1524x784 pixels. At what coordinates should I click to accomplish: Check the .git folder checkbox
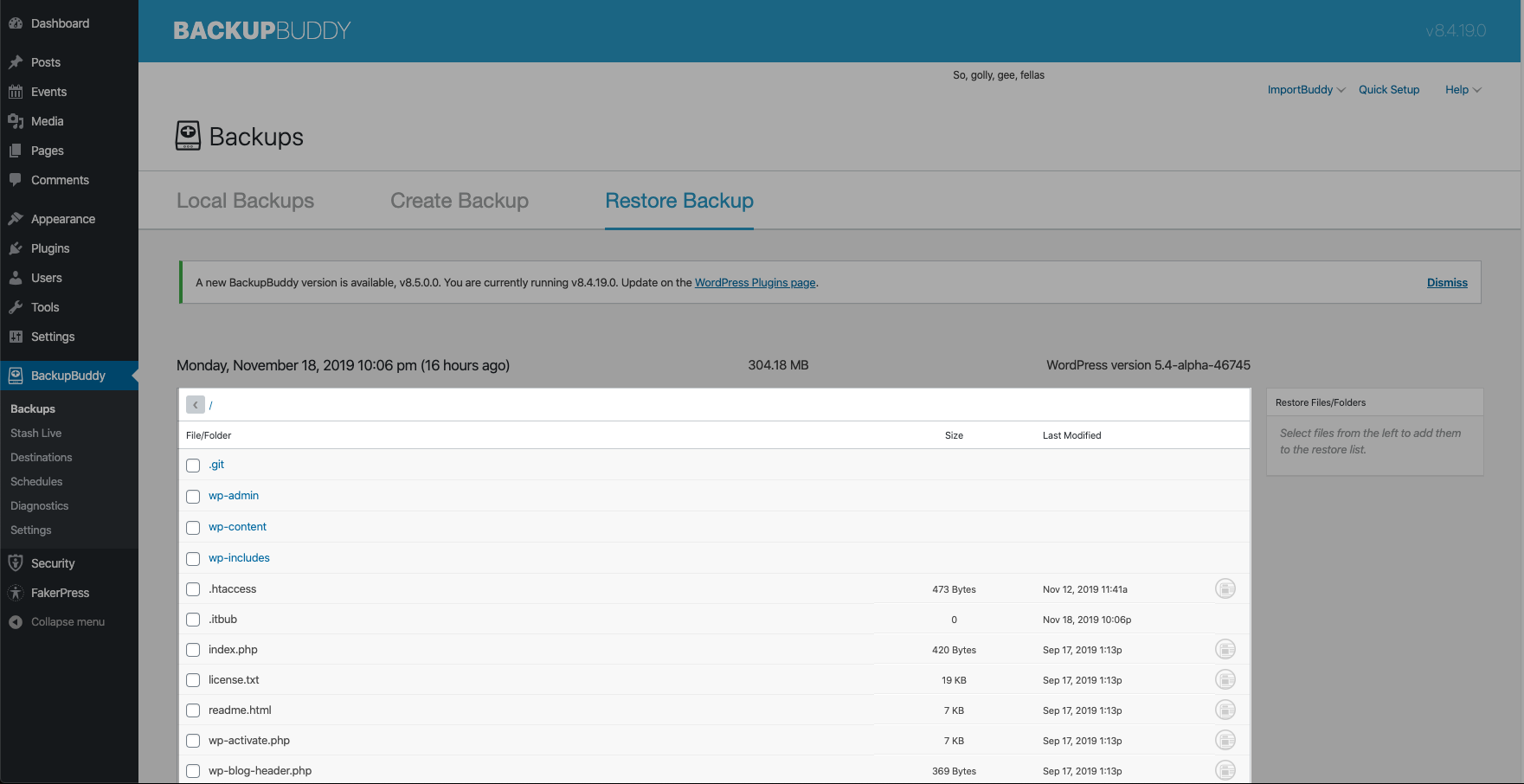[x=193, y=466]
